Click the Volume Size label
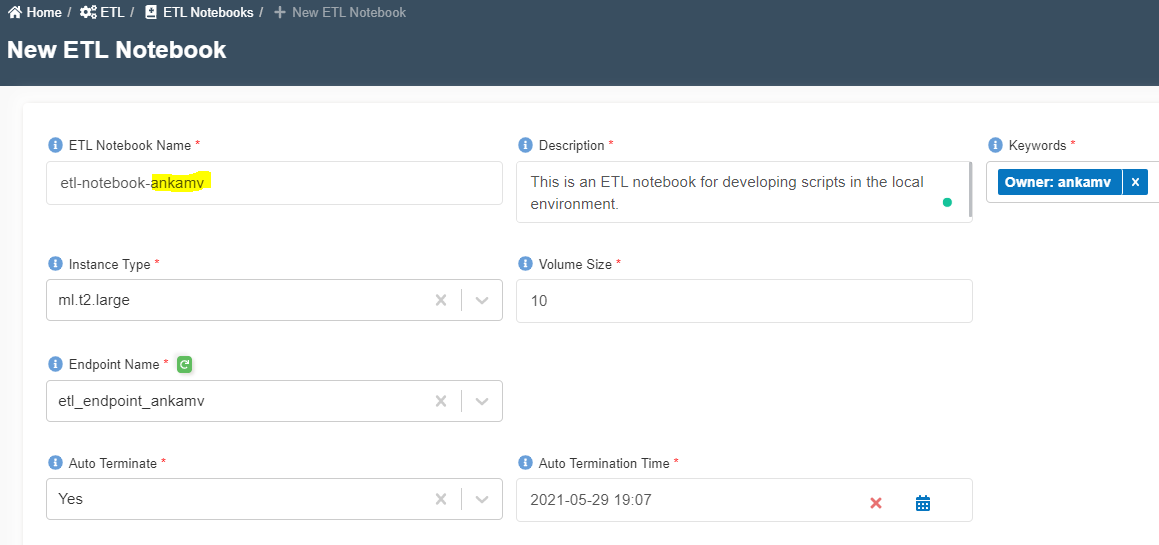Image resolution: width=1159 pixels, height=545 pixels. 575,264
